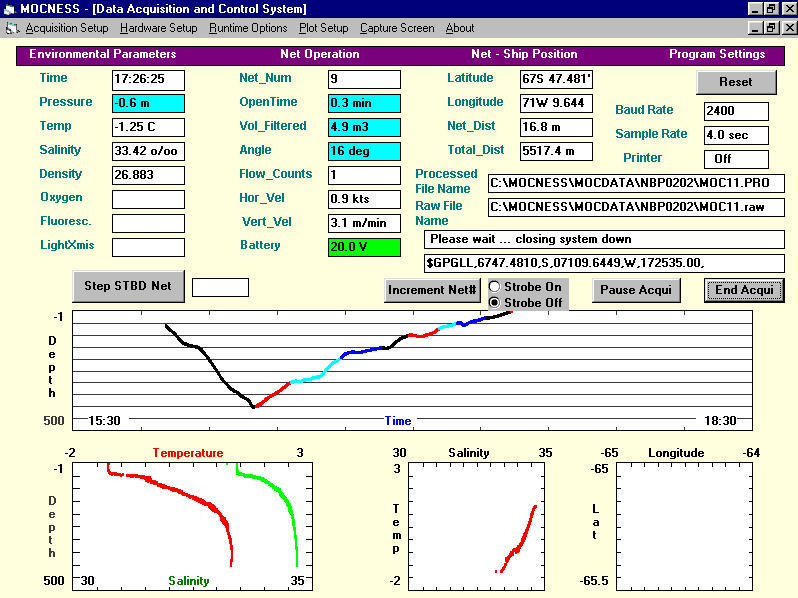Click the Net_Dist value 16.8 m
This screenshot has width=798, height=598.
point(556,127)
